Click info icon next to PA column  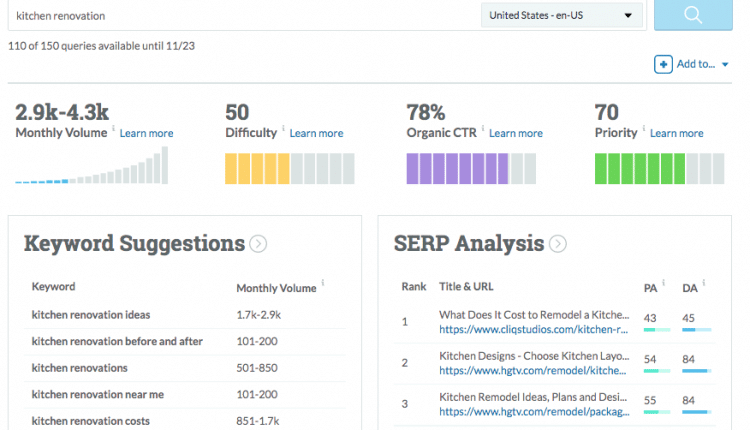(663, 282)
